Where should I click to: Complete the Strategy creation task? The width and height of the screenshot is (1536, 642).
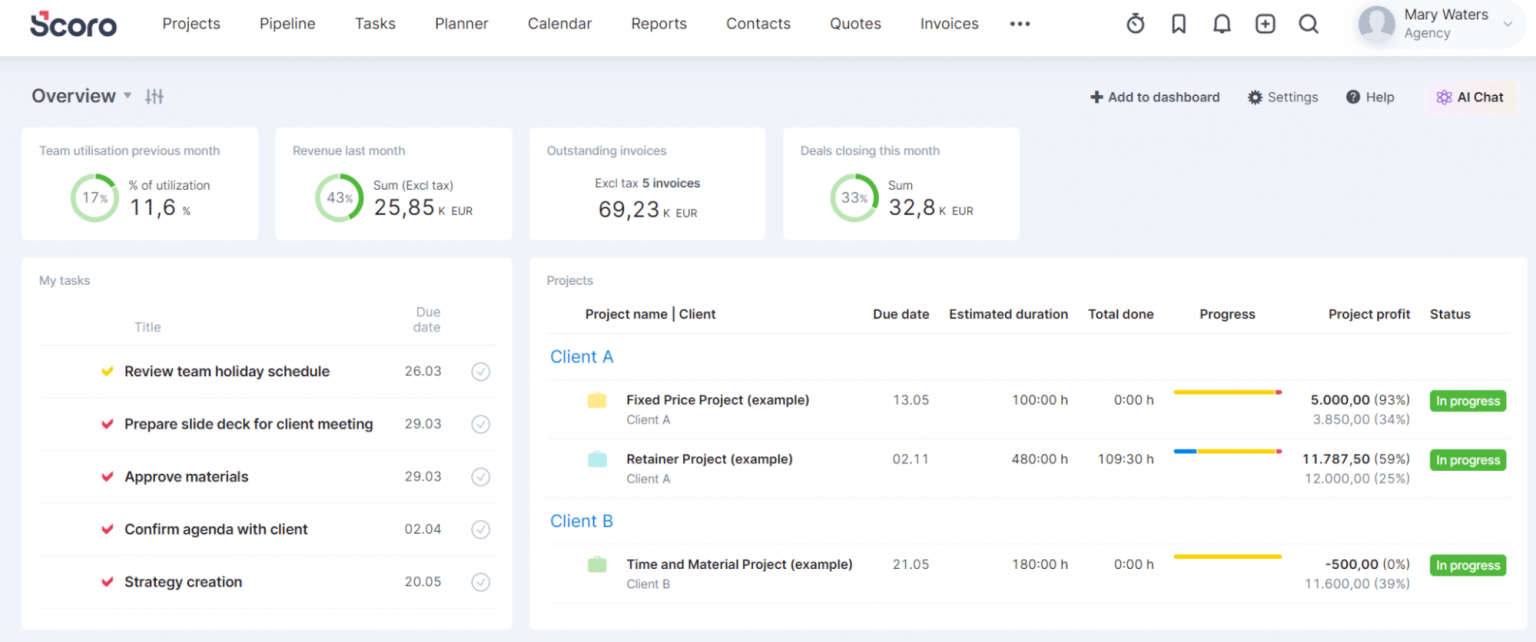[480, 581]
